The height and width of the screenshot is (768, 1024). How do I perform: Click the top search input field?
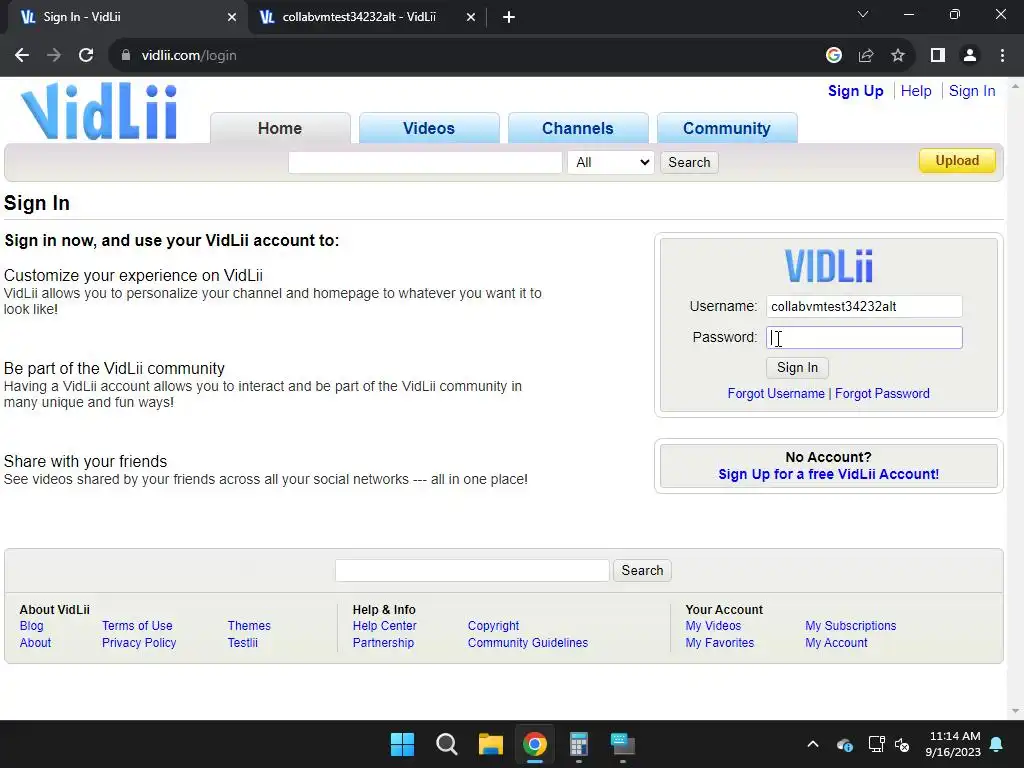pyautogui.click(x=425, y=163)
